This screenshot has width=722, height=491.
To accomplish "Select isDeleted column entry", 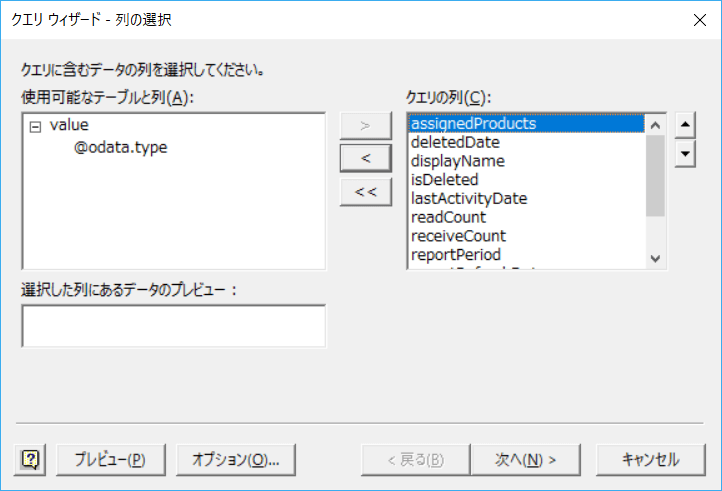I will pos(444,180).
